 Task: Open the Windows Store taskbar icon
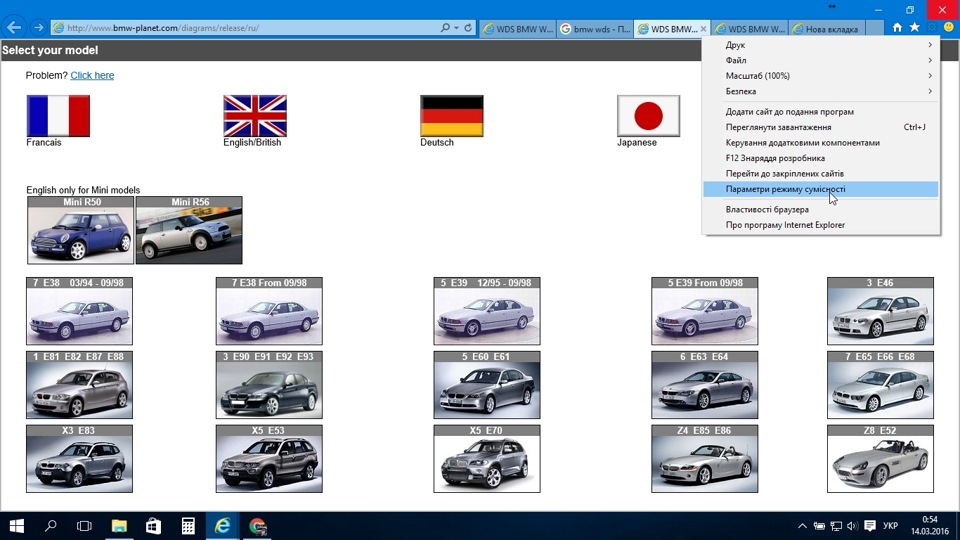[x=153, y=526]
